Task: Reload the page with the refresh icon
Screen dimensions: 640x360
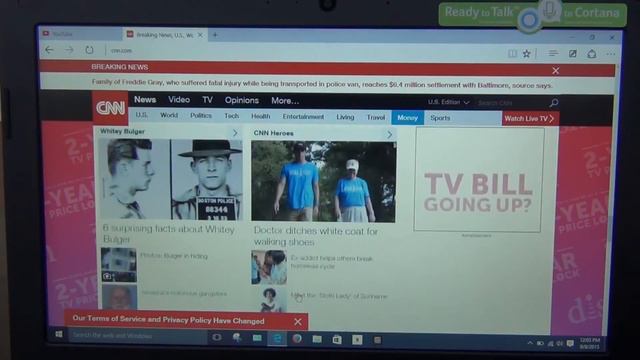Action: point(89,50)
